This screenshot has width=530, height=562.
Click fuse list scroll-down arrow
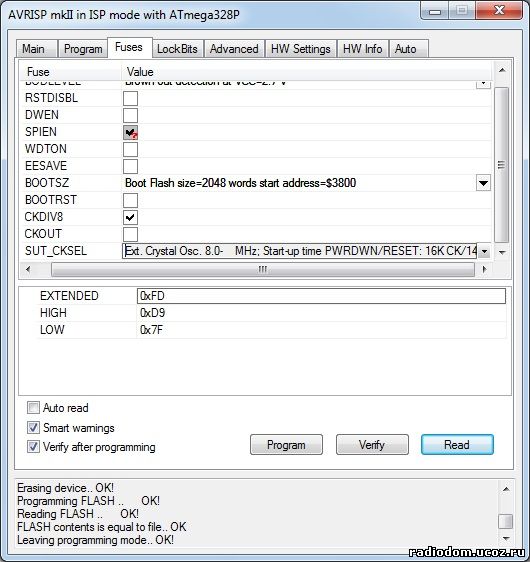click(x=502, y=252)
